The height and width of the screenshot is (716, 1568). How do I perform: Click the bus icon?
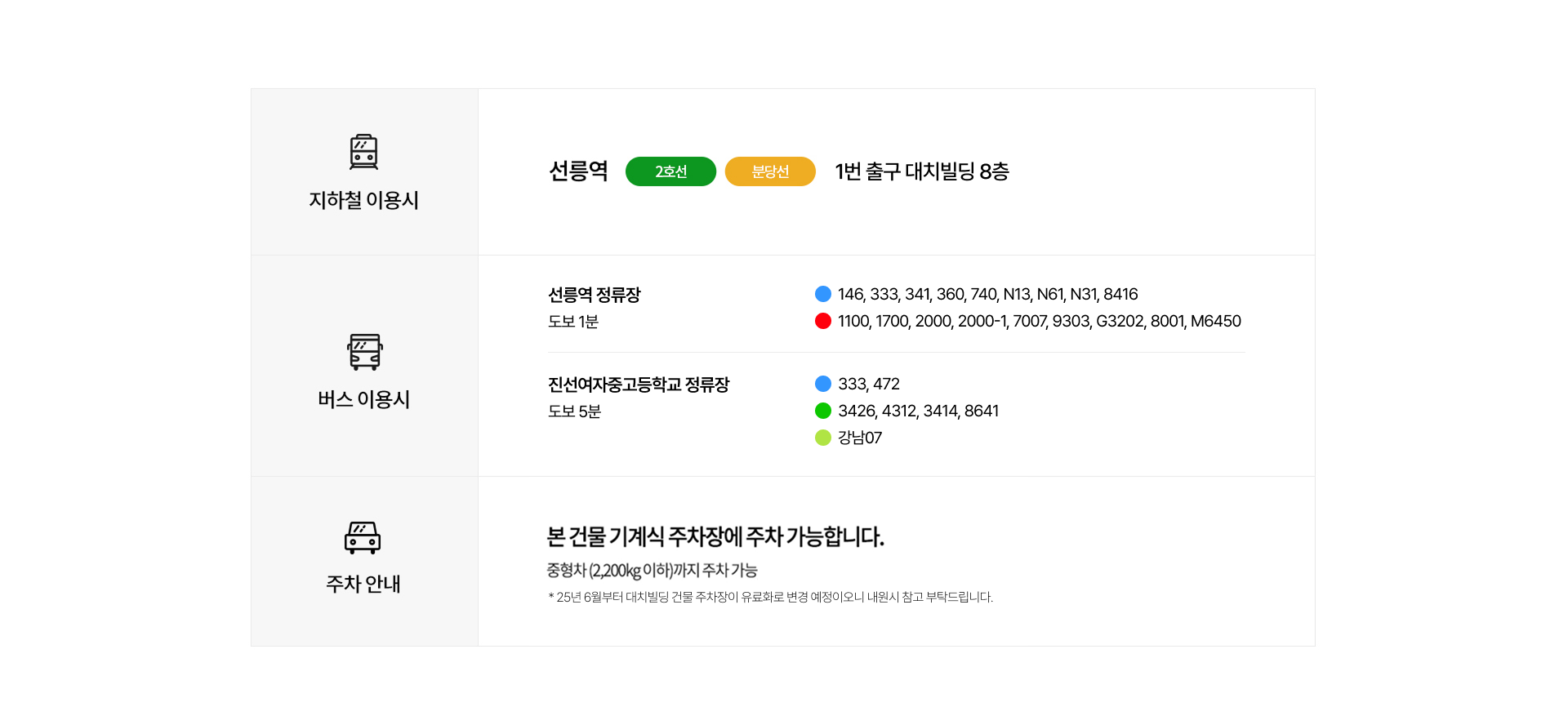tap(364, 352)
